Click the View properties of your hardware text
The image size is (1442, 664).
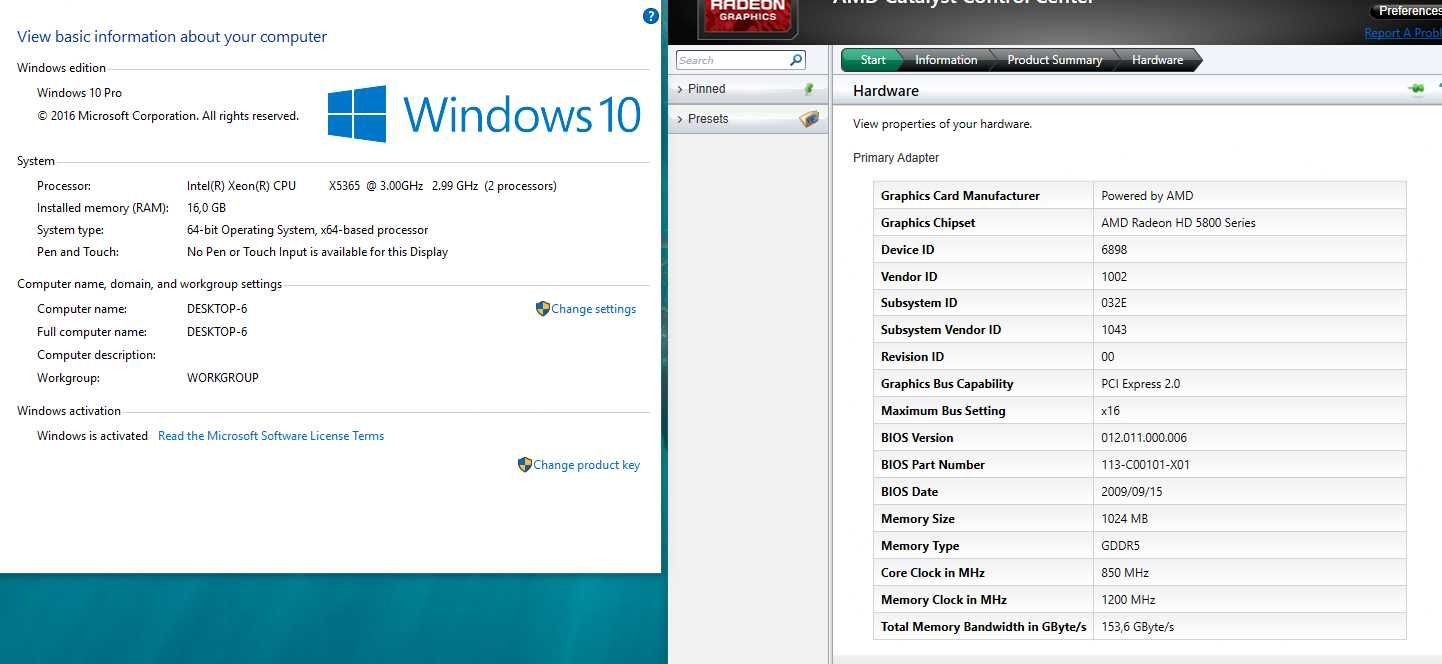click(x=942, y=124)
